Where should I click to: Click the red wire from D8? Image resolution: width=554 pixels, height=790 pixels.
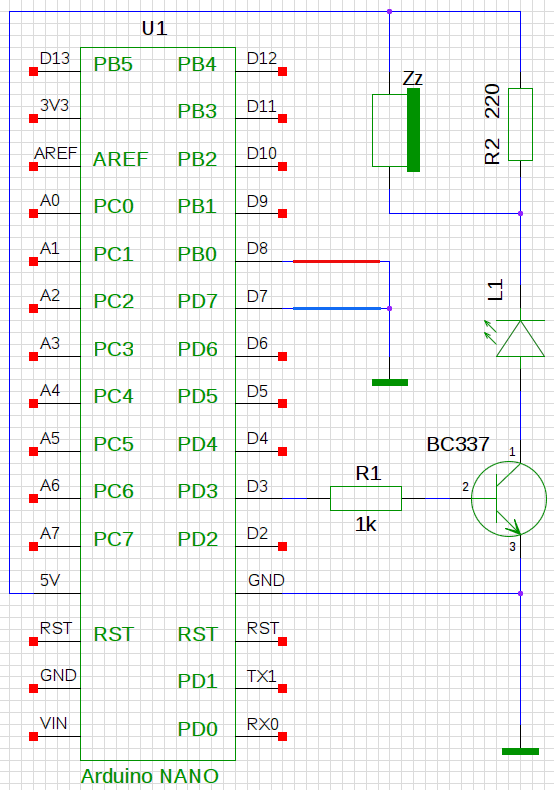click(x=336, y=261)
